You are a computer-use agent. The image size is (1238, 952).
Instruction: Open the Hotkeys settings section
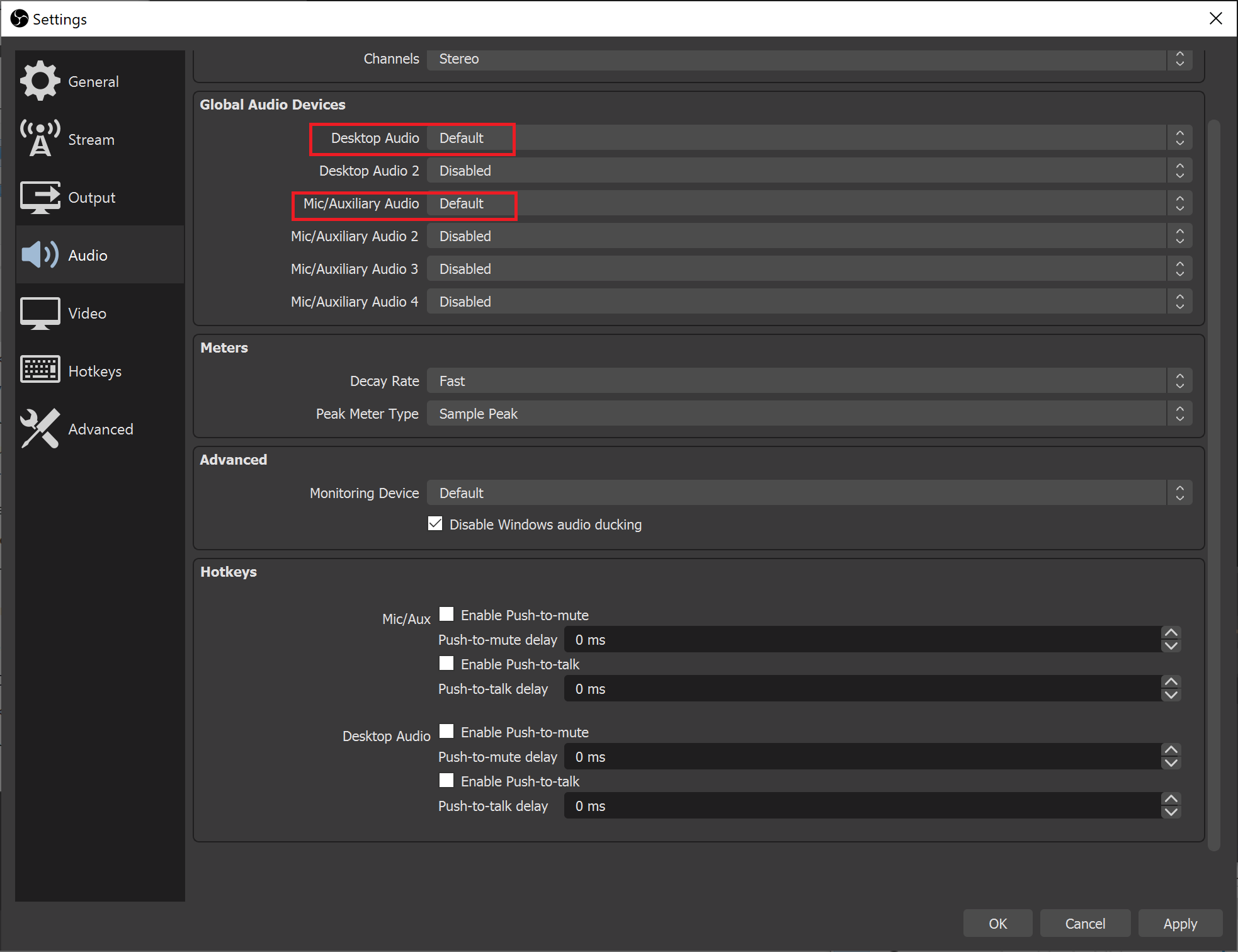[94, 371]
